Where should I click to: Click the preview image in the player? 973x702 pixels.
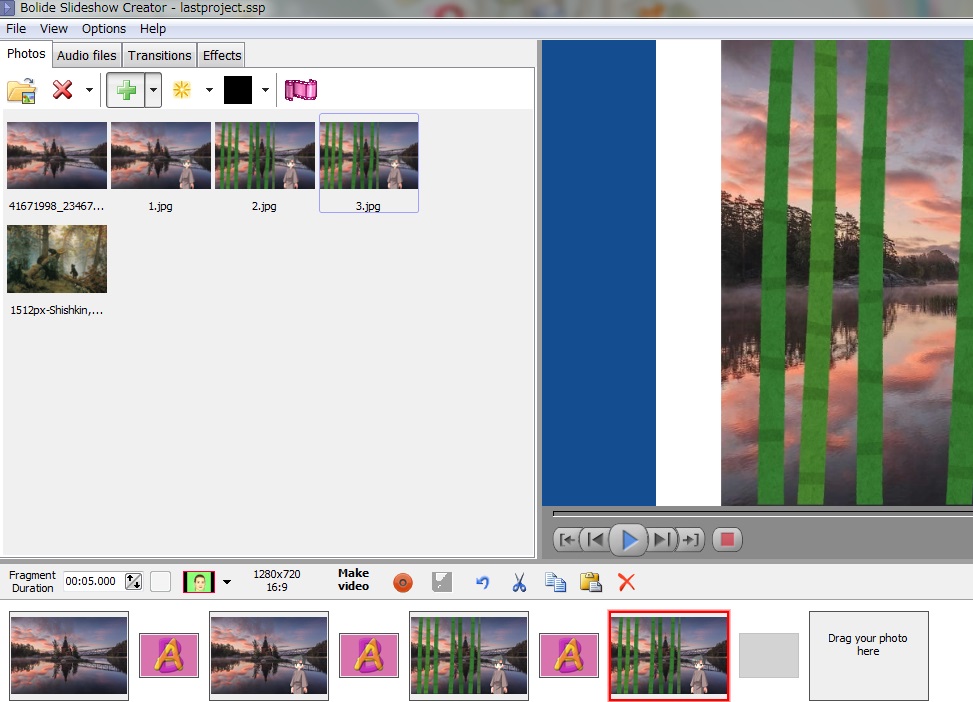point(846,273)
